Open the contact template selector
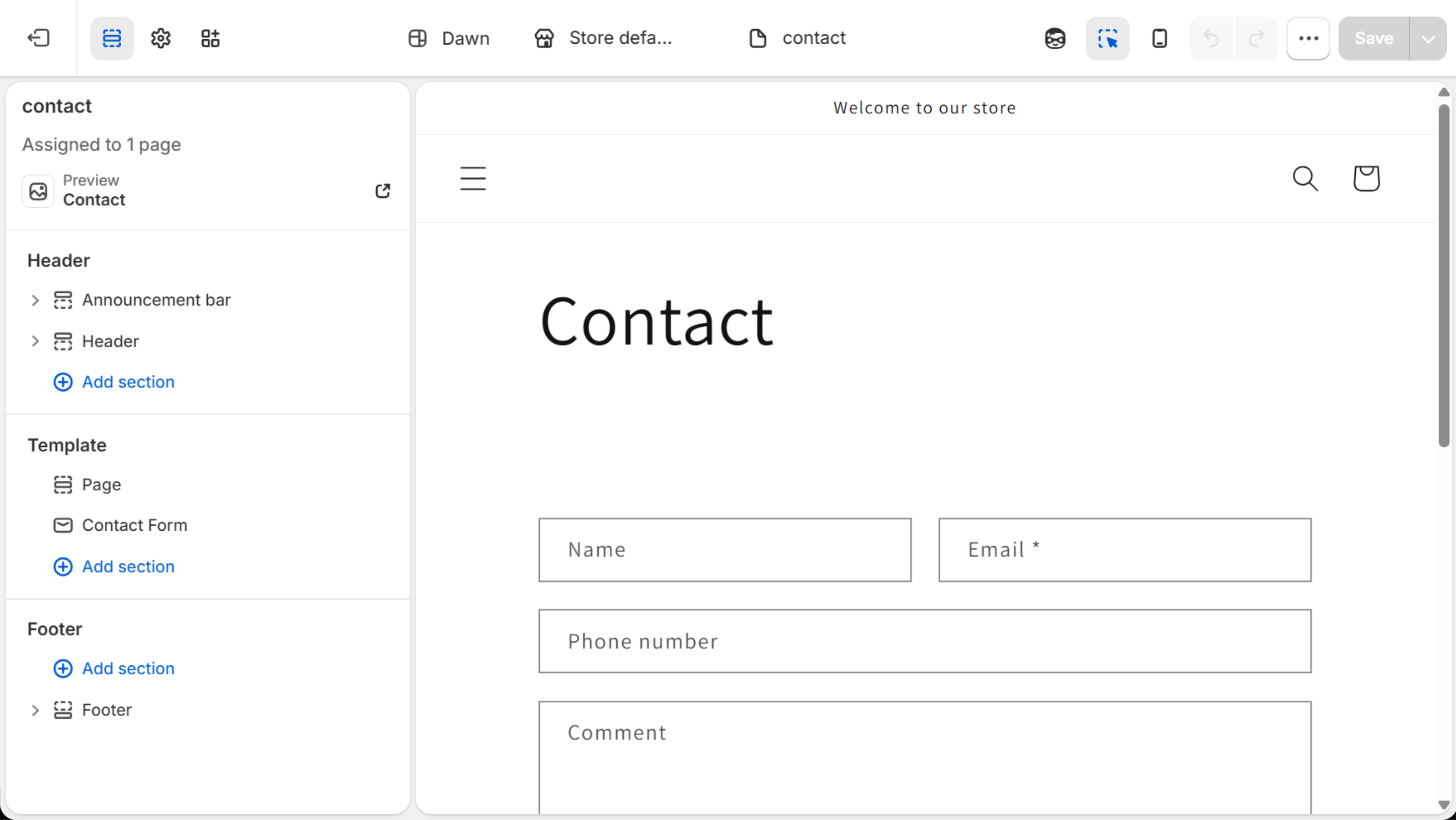 (797, 38)
